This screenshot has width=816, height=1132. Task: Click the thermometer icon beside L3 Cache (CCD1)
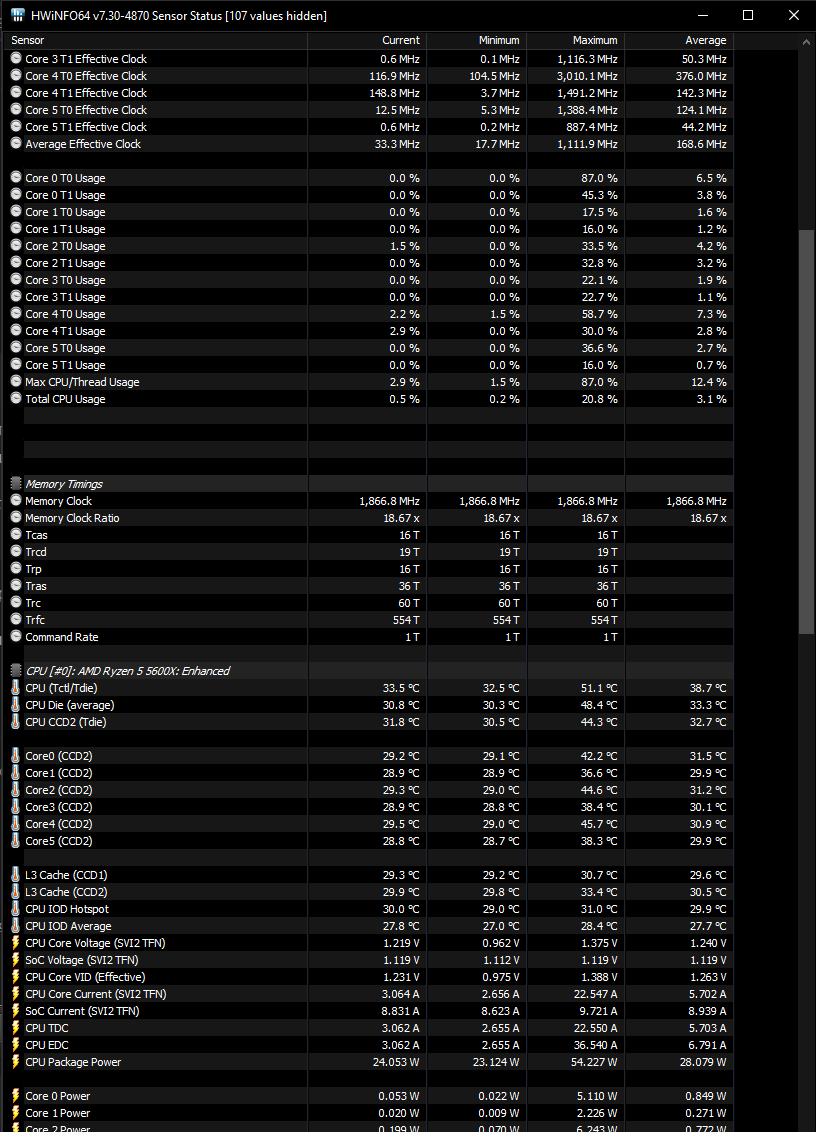point(16,874)
